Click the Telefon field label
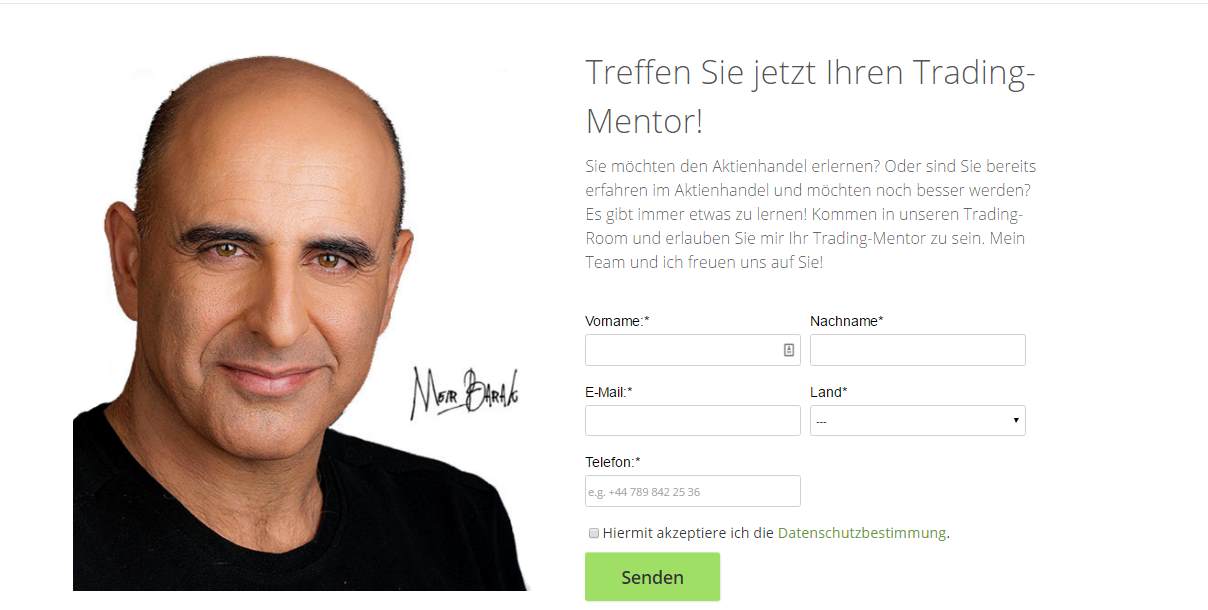1208x610 pixels. click(613, 462)
